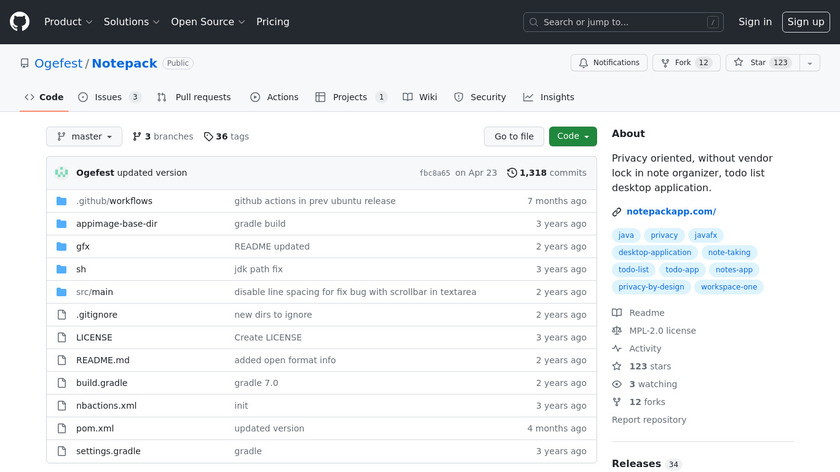Open the notepackapp.com website link

click(x=671, y=212)
